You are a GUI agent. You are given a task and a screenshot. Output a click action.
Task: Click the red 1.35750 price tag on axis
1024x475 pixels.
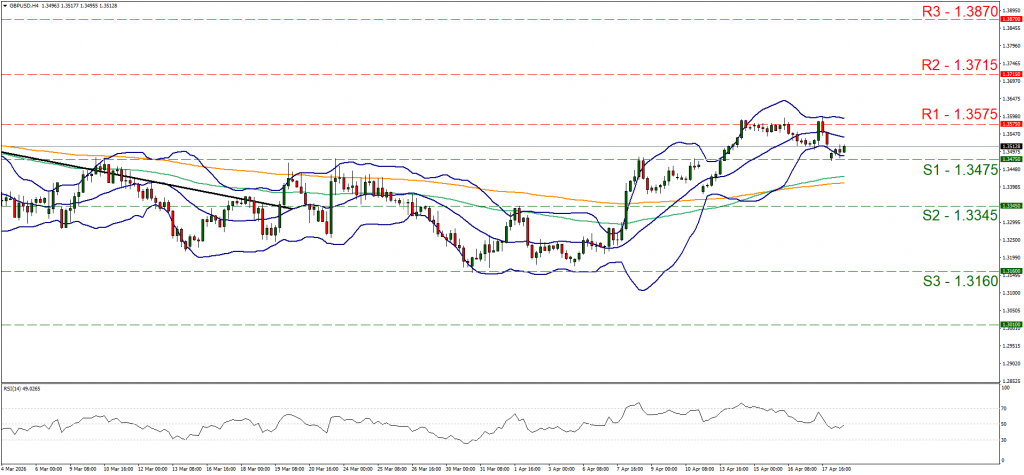click(x=1010, y=124)
